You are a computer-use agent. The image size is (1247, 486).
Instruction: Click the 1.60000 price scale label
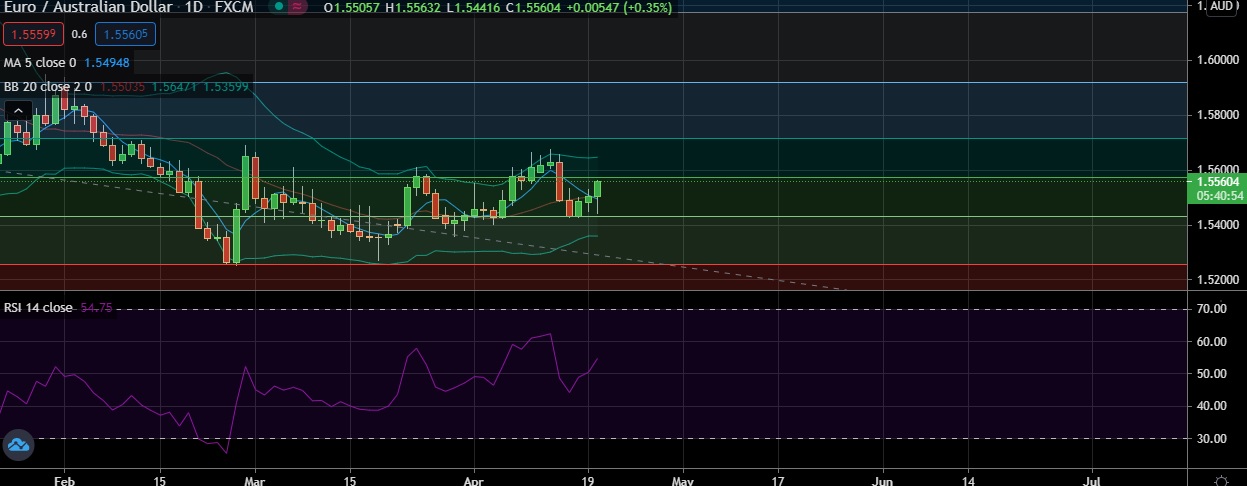pyautogui.click(x=1218, y=60)
